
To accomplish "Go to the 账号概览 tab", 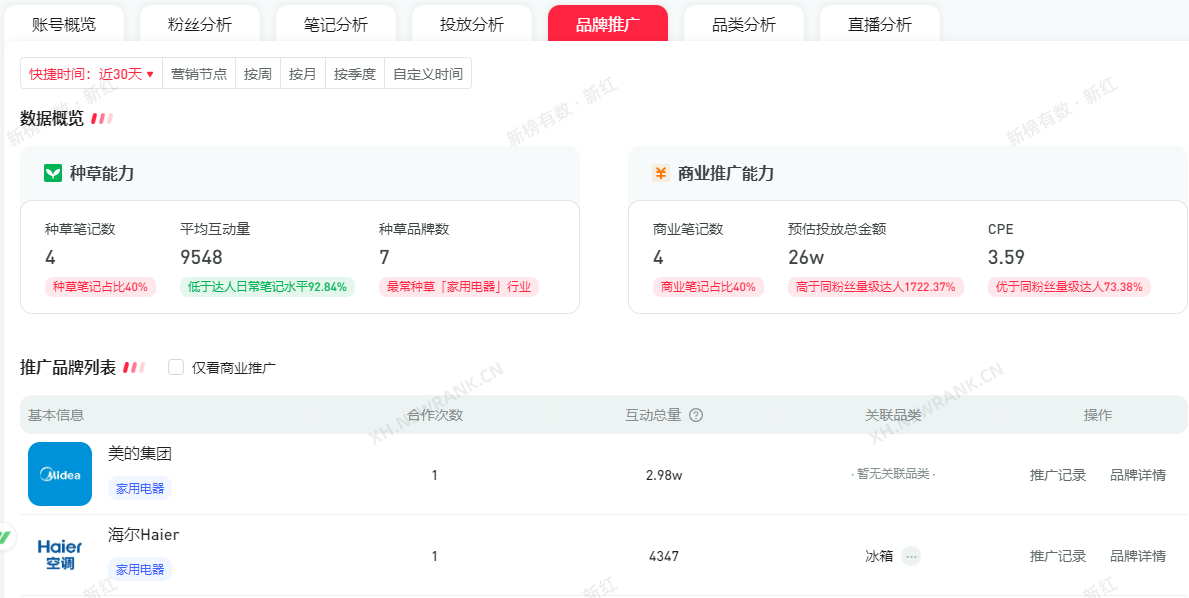I will point(64,24).
